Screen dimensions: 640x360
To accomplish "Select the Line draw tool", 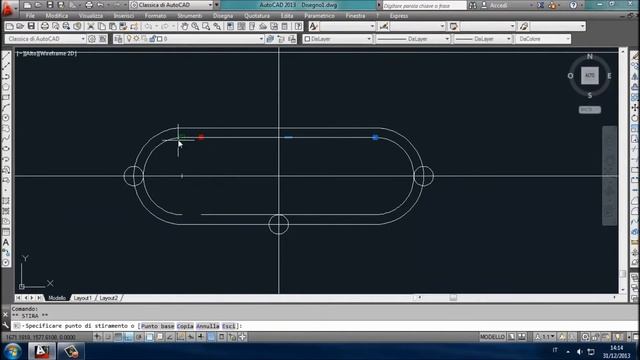I will pyautogui.click(x=6, y=56).
